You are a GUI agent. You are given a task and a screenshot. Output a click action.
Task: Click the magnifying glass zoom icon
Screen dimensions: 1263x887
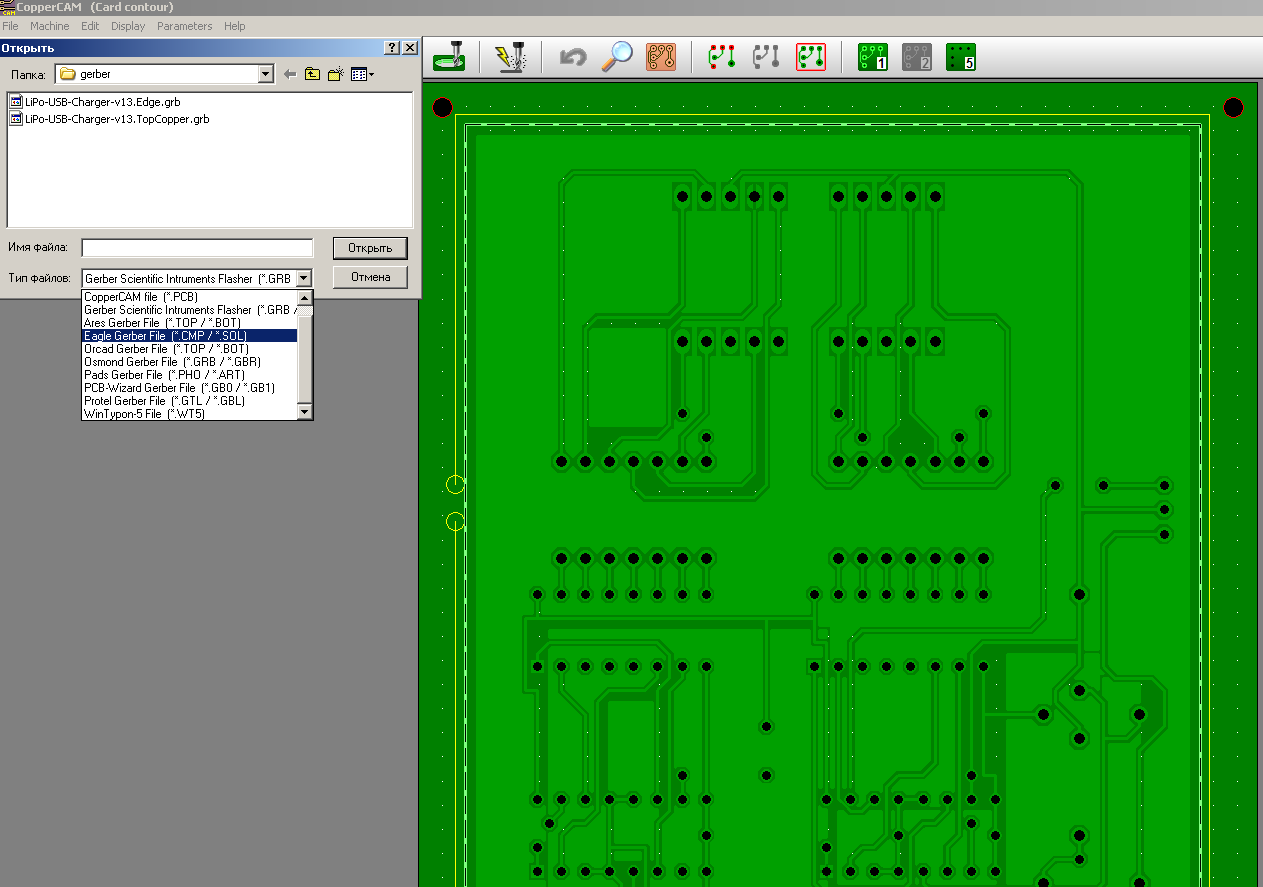point(616,57)
